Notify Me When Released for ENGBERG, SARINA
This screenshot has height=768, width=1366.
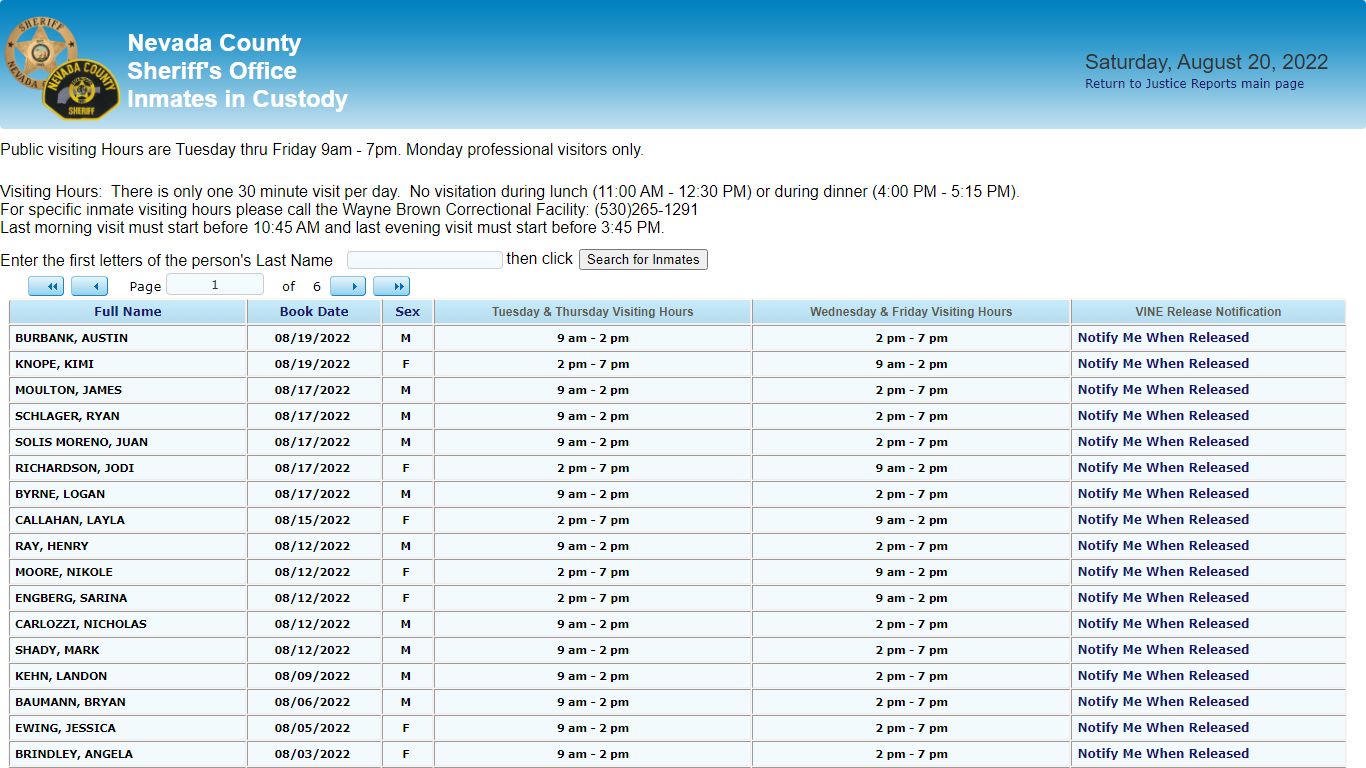click(1163, 598)
